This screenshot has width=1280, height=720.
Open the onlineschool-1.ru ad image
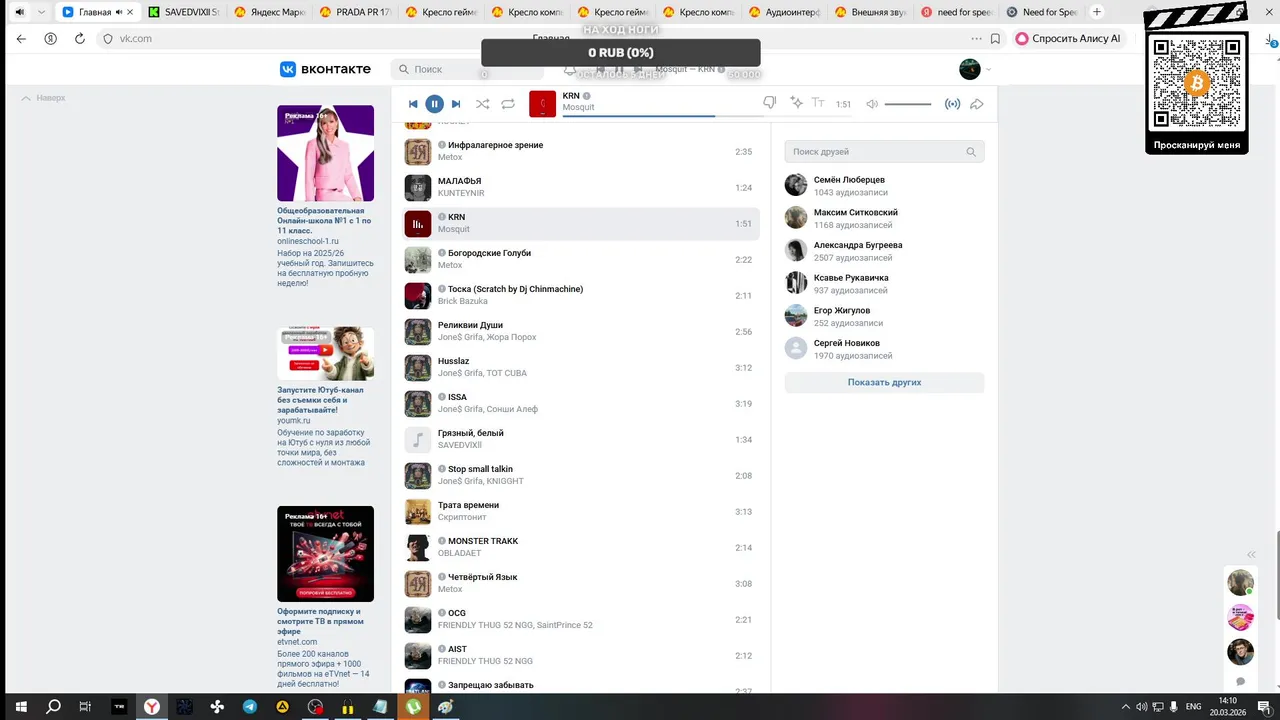pyautogui.click(x=325, y=153)
